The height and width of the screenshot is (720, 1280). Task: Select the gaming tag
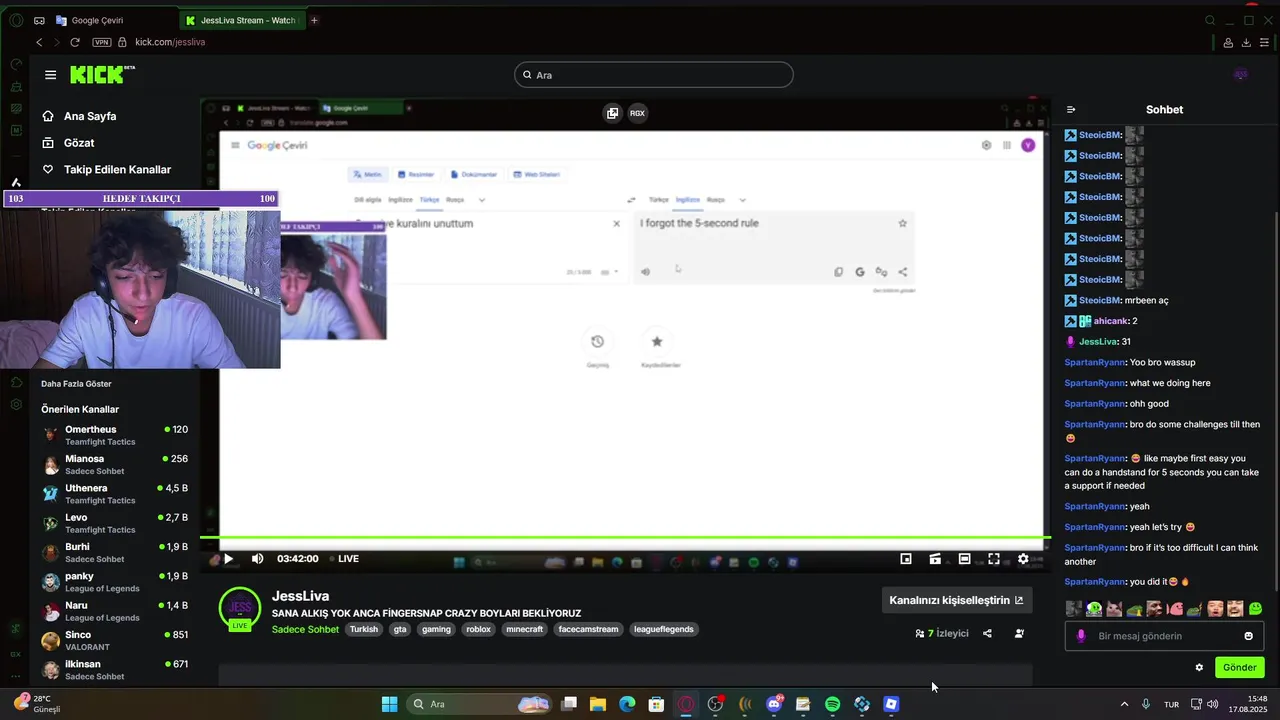tap(436, 629)
